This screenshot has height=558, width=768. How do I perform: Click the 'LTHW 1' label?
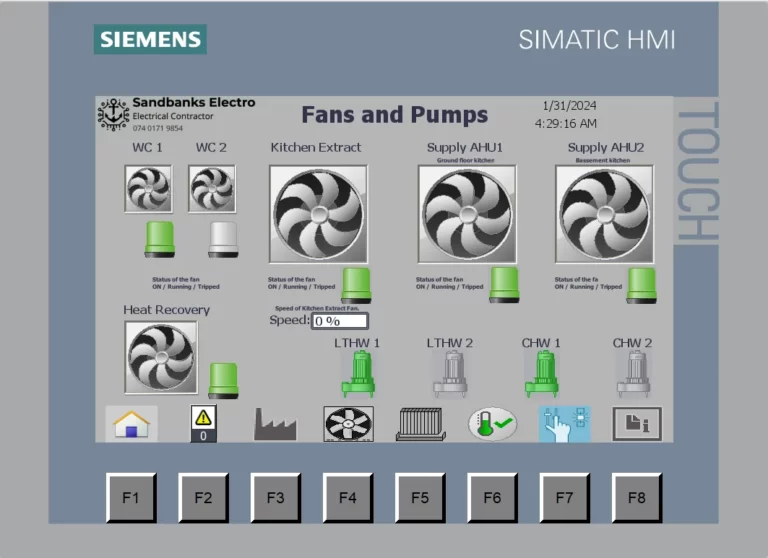(357, 343)
